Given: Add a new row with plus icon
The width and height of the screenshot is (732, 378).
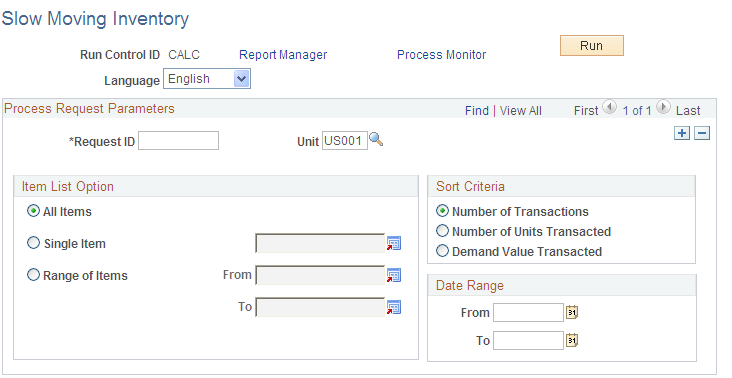Looking at the screenshot, I should (x=682, y=133).
